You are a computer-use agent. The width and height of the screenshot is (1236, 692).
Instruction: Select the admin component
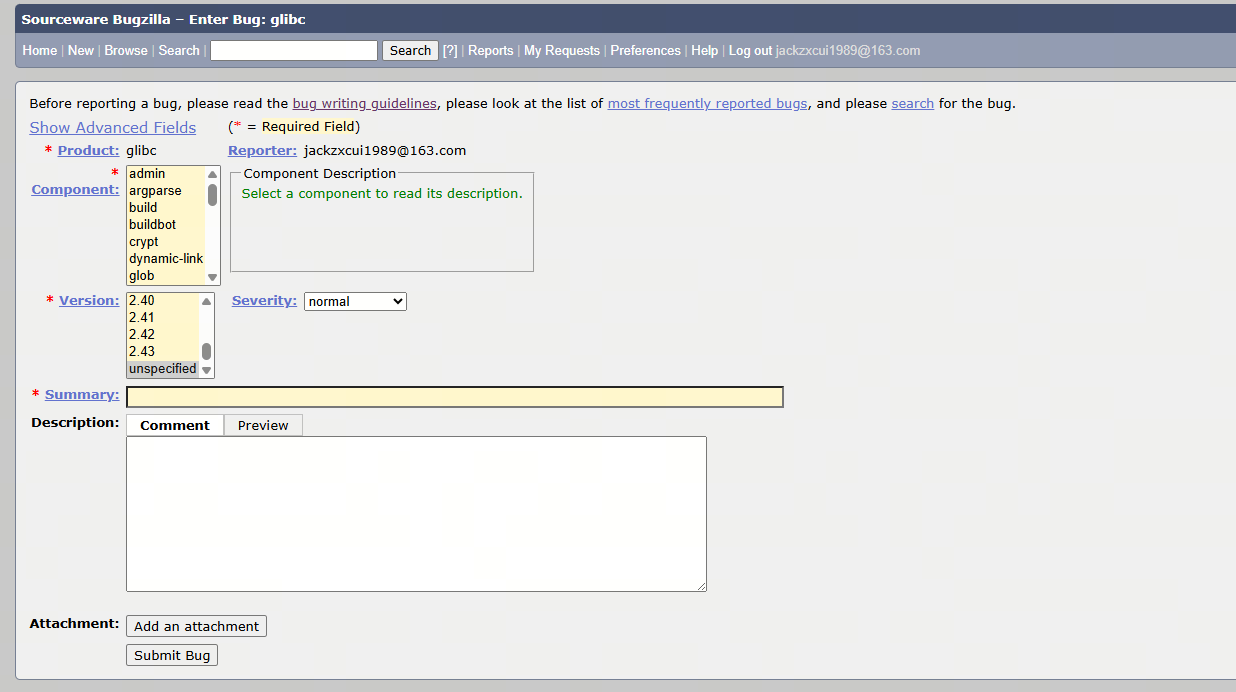(166, 174)
